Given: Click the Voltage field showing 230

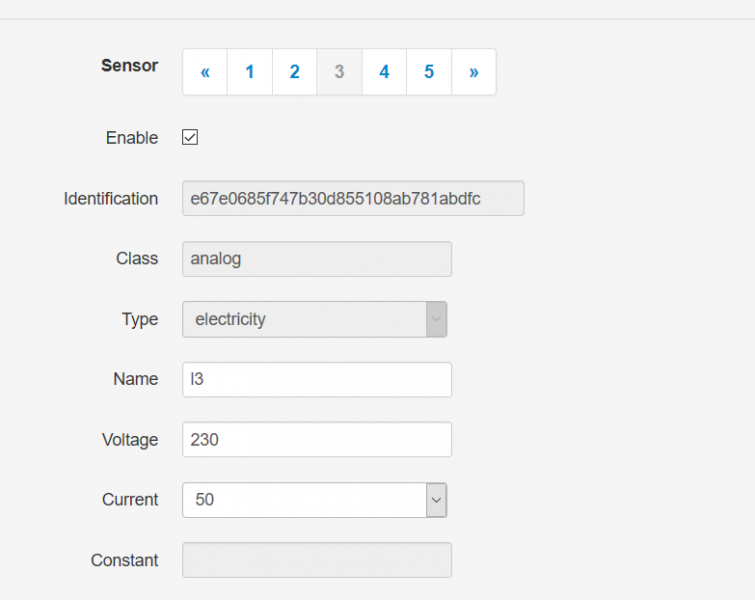Looking at the screenshot, I should (x=316, y=439).
